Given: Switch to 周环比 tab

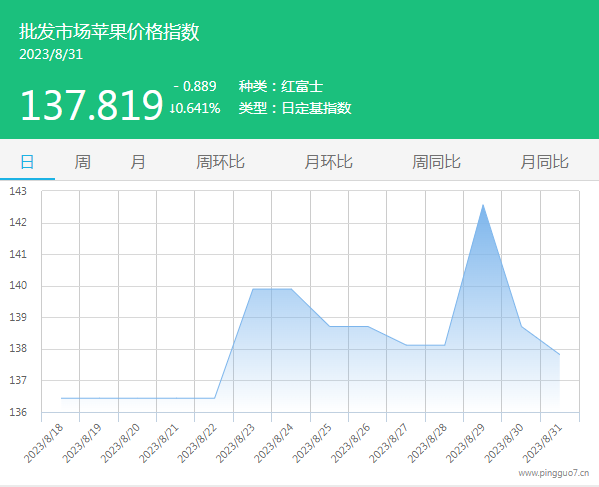Looking at the screenshot, I should point(220,162).
